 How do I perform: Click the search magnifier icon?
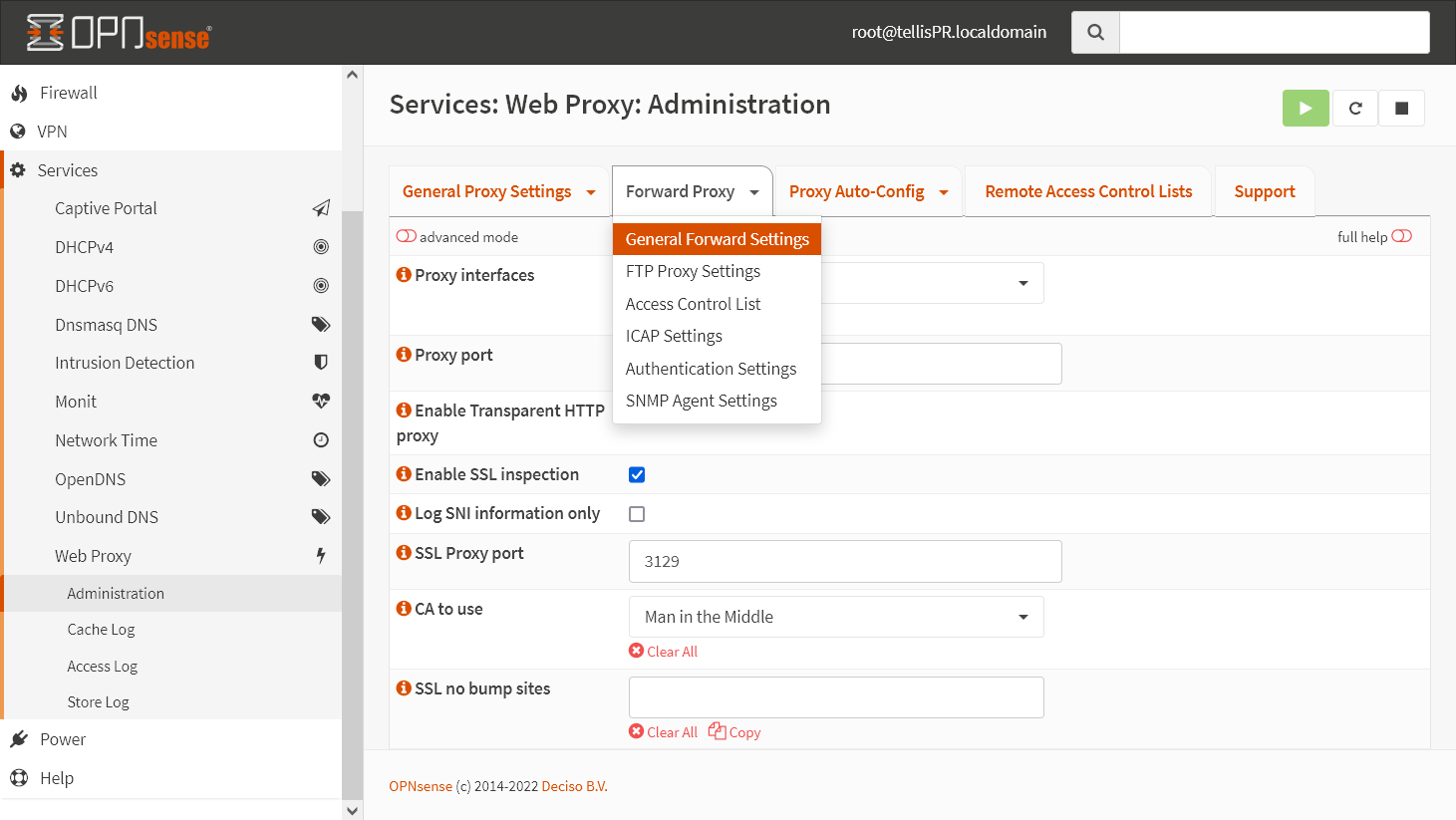pos(1094,31)
